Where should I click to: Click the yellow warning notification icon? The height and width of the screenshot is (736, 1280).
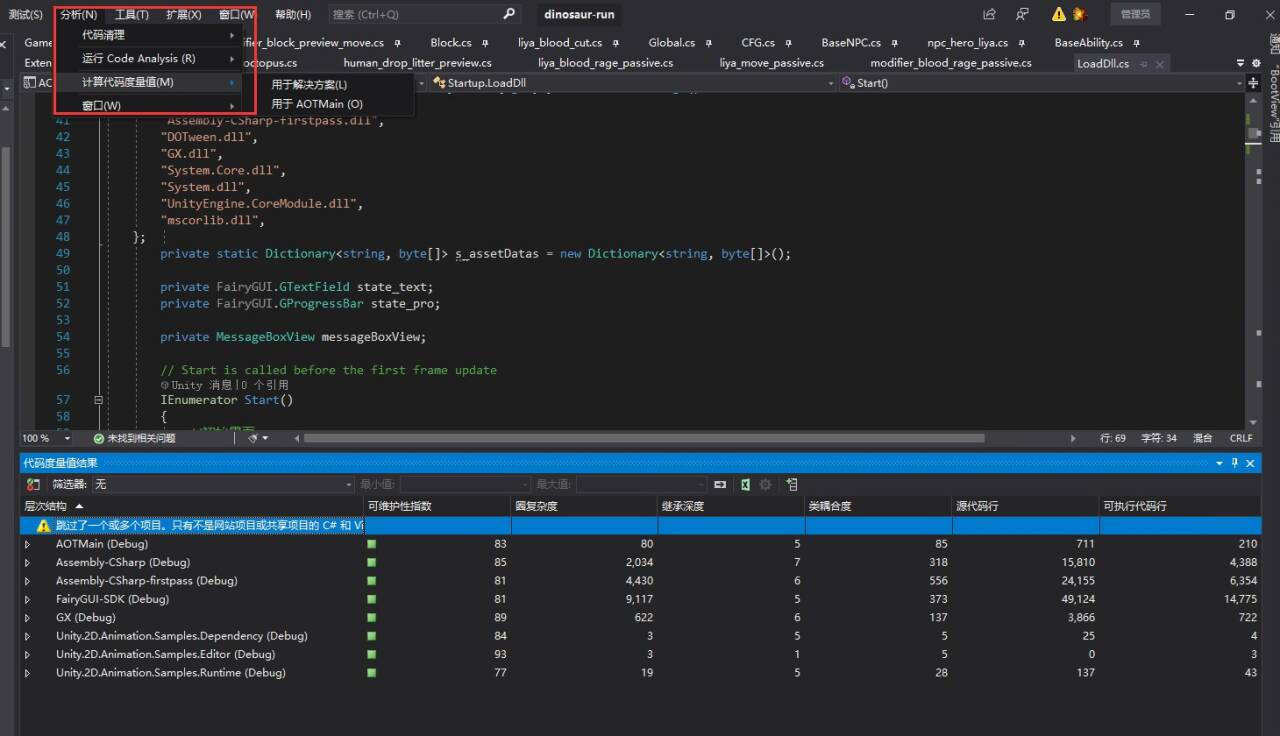point(1059,15)
